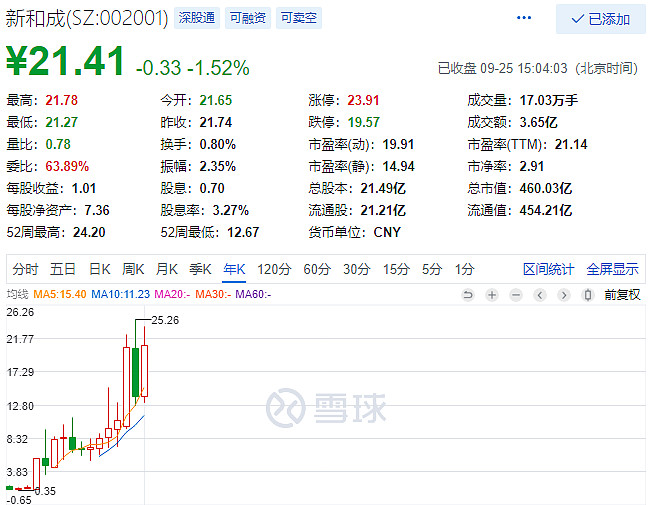Click the MA20:- indicator label
662x505 pixels.
click(x=172, y=294)
